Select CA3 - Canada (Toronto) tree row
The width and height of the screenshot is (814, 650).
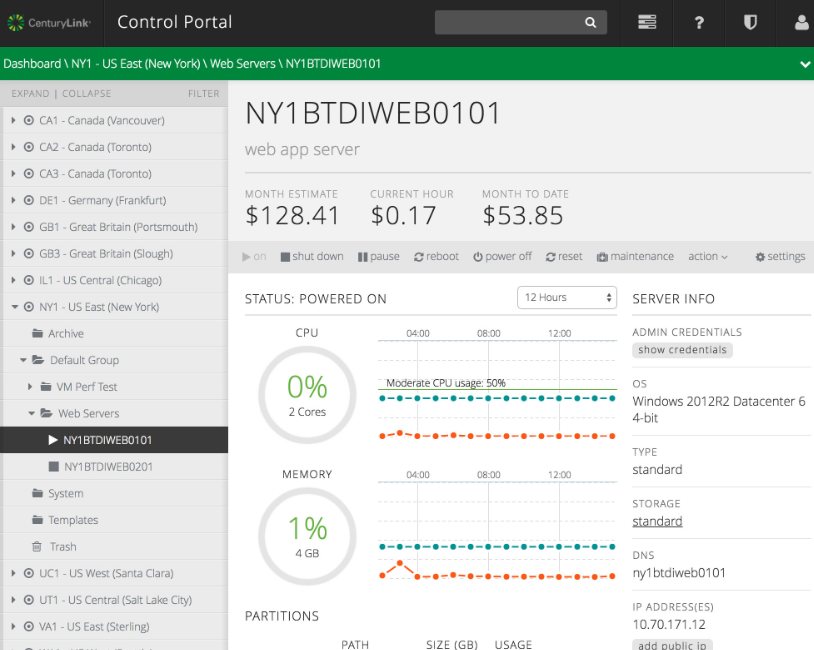pyautogui.click(x=114, y=173)
